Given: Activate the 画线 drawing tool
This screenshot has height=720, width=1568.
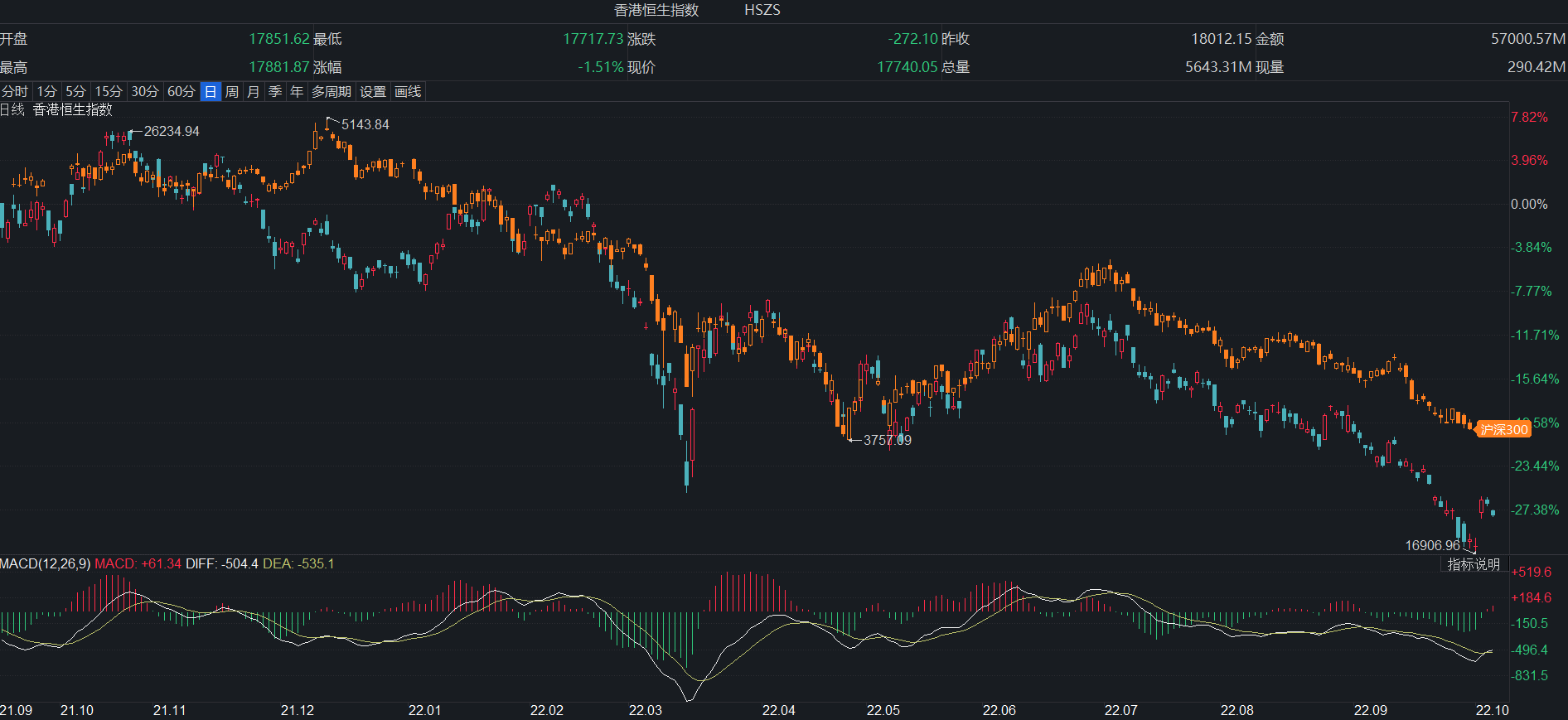Looking at the screenshot, I should click(408, 92).
